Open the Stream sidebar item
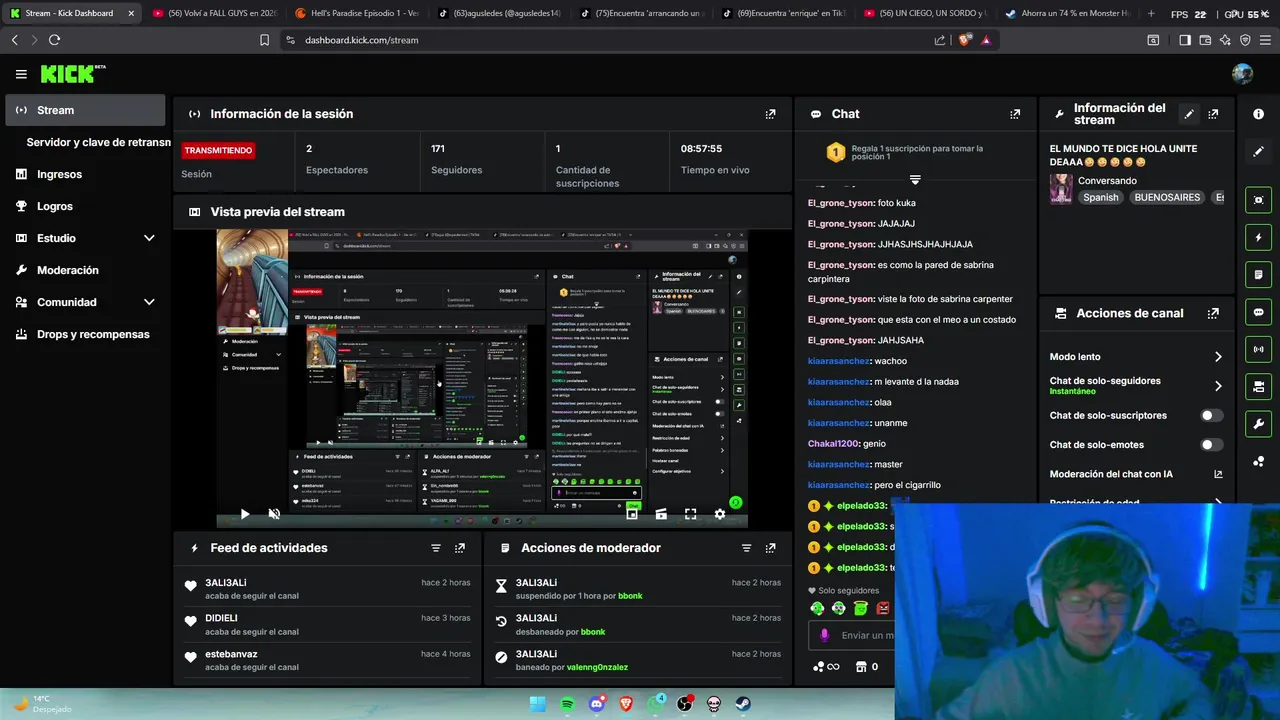Viewport: 1280px width, 720px height. click(x=85, y=110)
